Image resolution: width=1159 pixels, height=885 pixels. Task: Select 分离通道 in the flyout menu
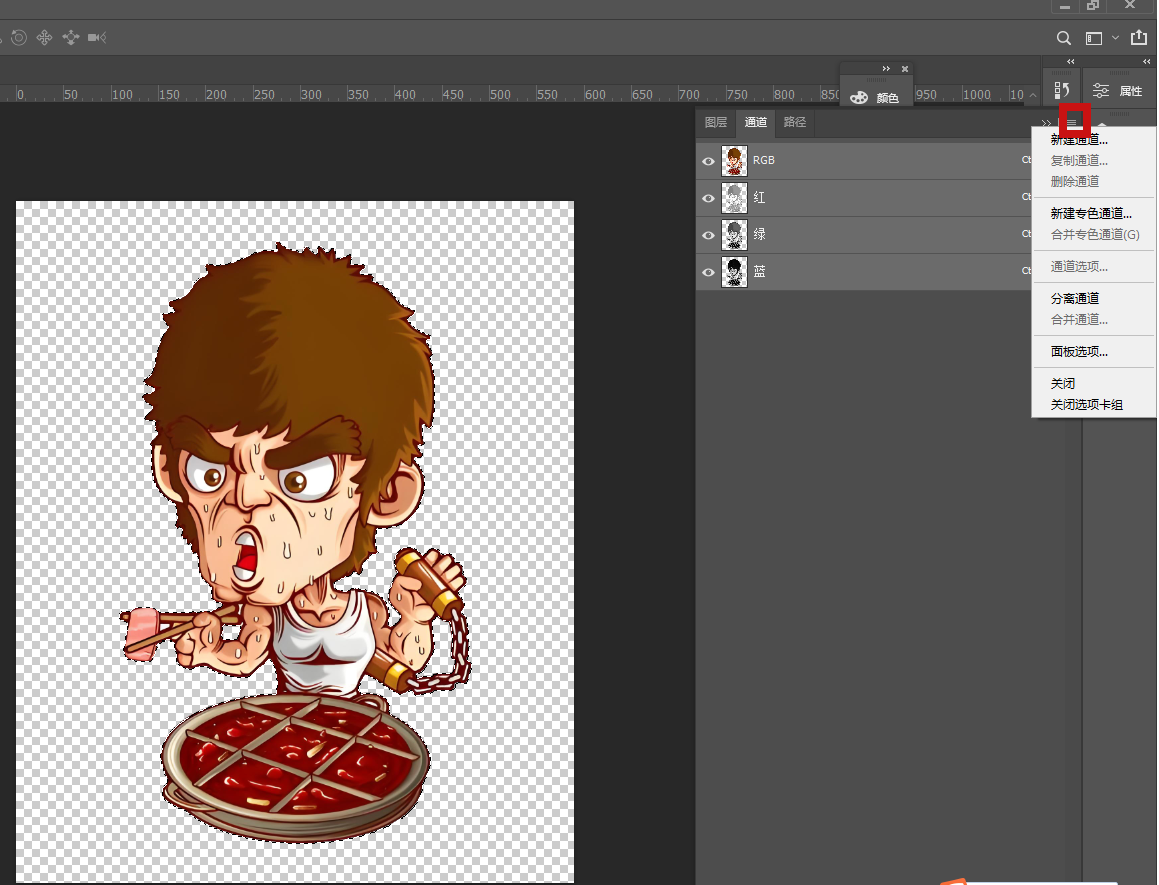click(x=1075, y=299)
